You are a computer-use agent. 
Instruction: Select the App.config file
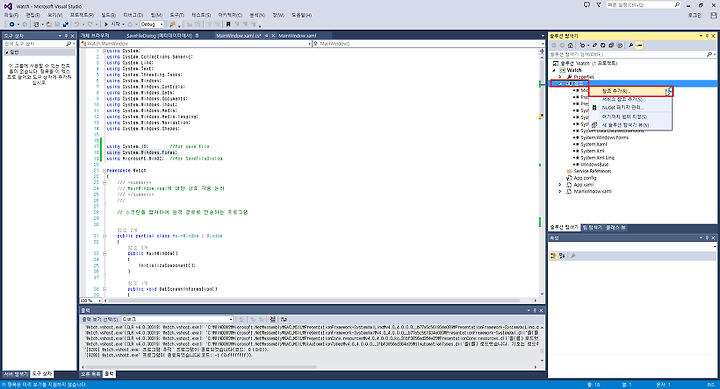point(585,178)
